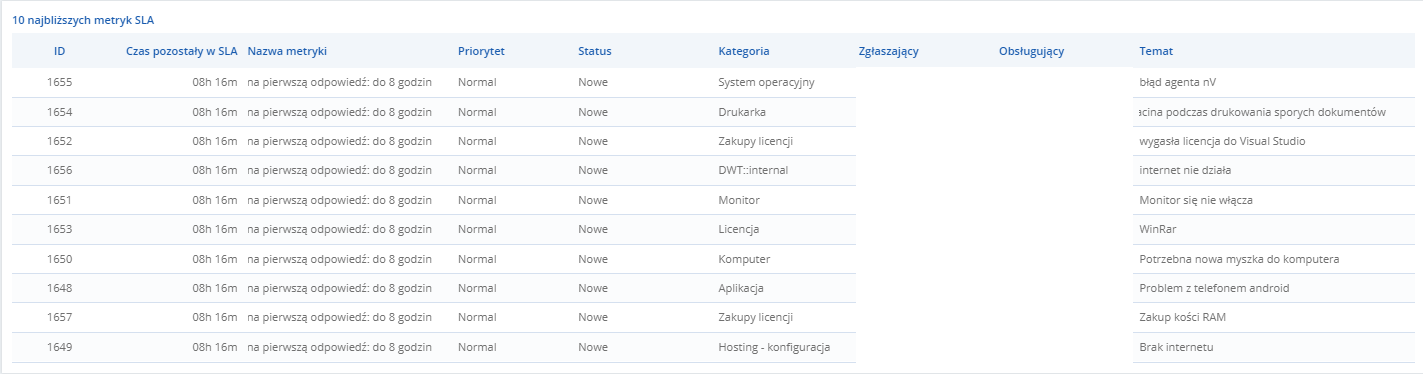Select ticket ID 1651
The height and width of the screenshot is (374, 1423).
[x=59, y=200]
